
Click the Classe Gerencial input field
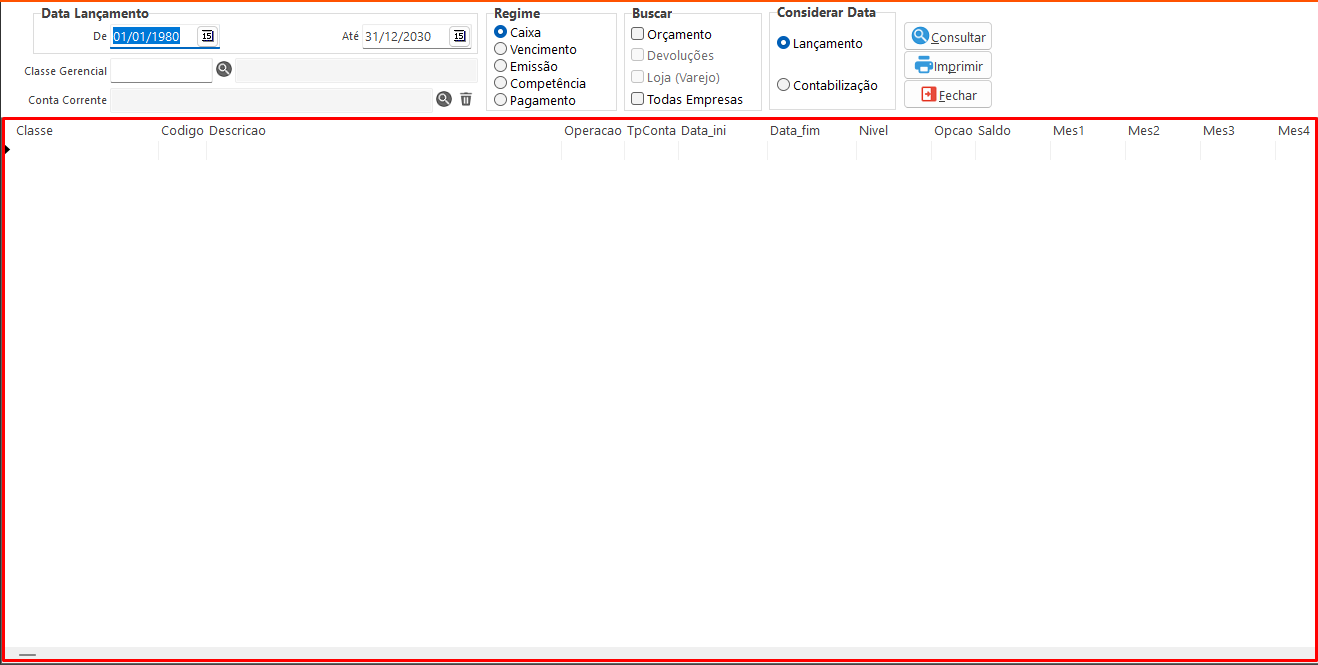161,70
